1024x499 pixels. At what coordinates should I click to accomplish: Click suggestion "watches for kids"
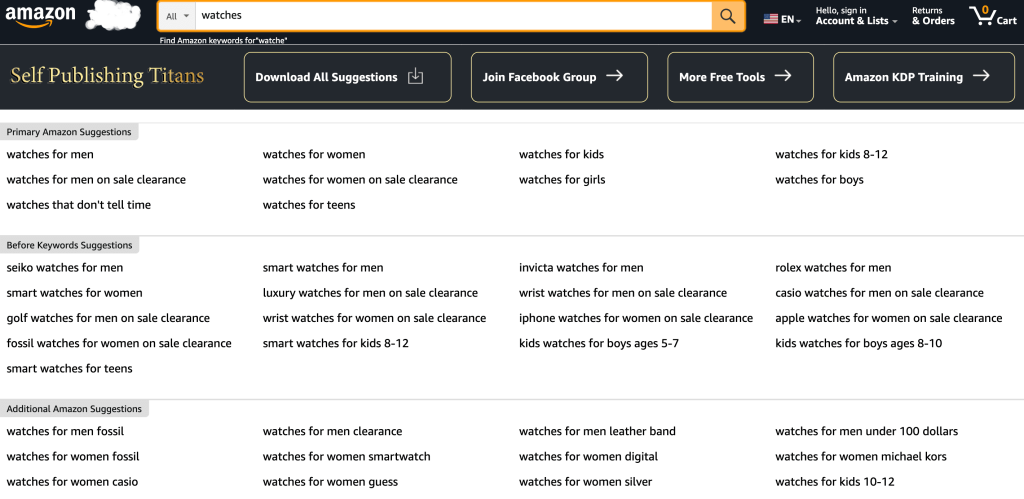click(562, 155)
